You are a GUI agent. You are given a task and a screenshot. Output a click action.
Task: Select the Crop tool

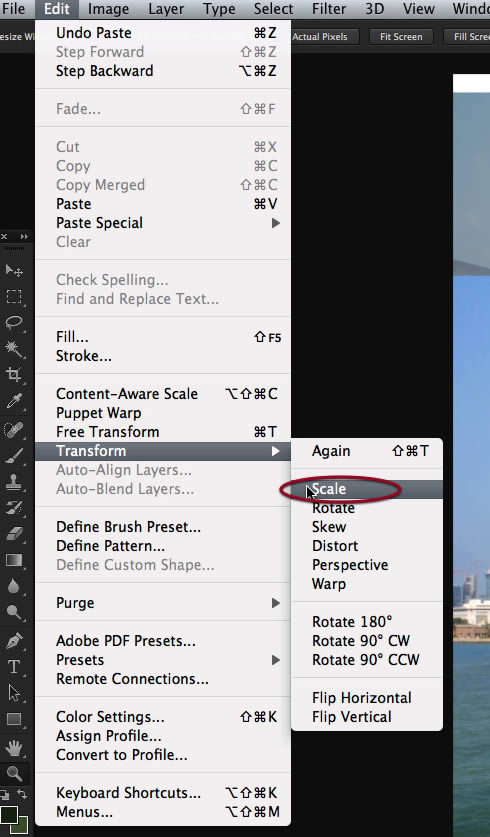[14, 375]
